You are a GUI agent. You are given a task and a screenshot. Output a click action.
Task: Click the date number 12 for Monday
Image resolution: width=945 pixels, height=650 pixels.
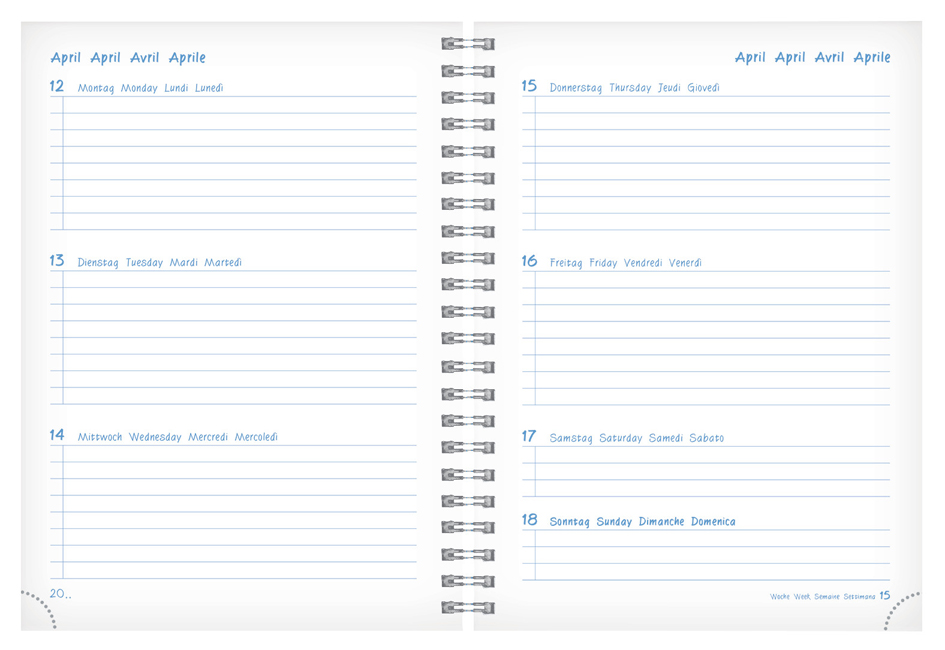tap(57, 87)
